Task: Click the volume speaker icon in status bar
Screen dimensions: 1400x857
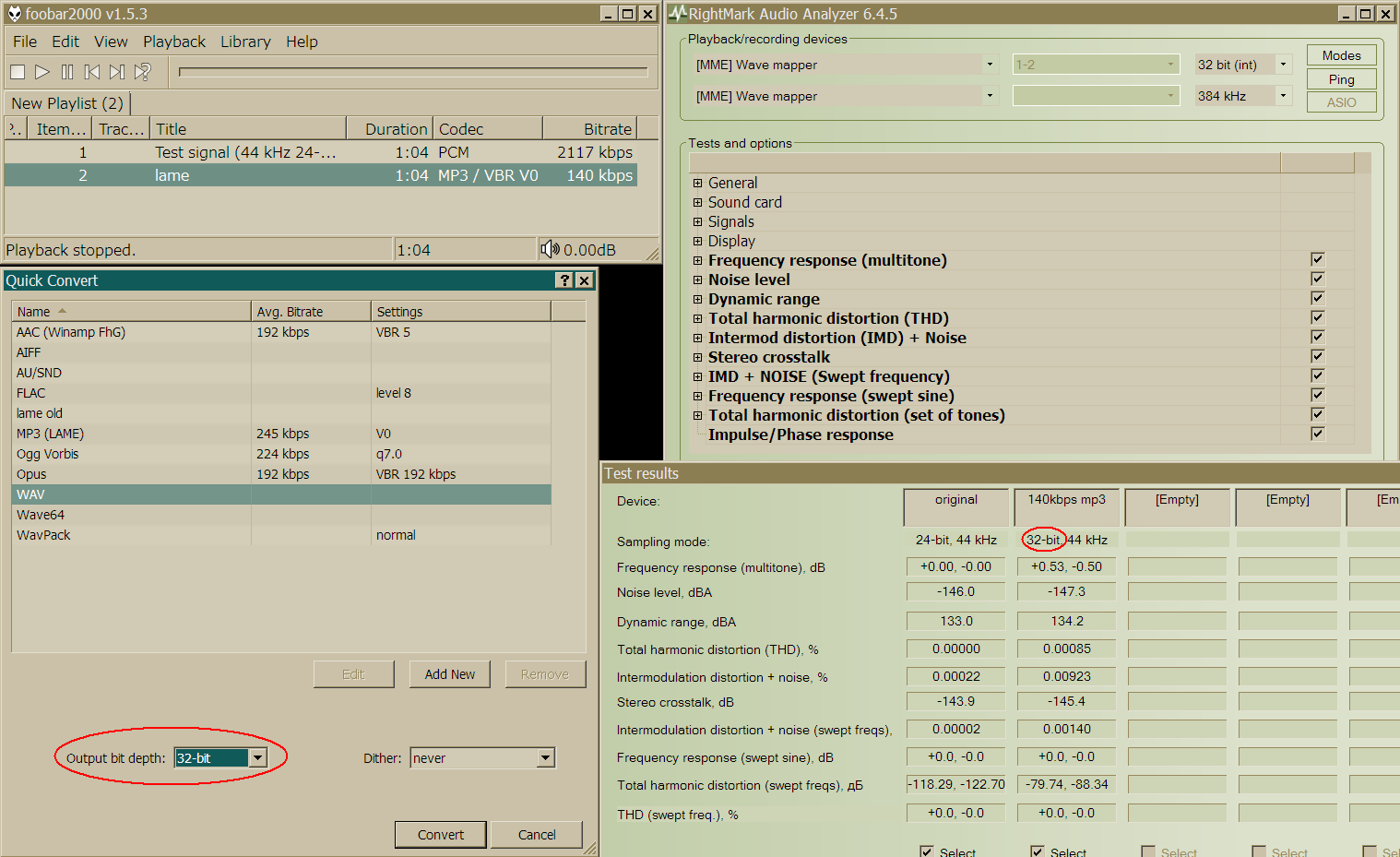Action: click(550, 249)
